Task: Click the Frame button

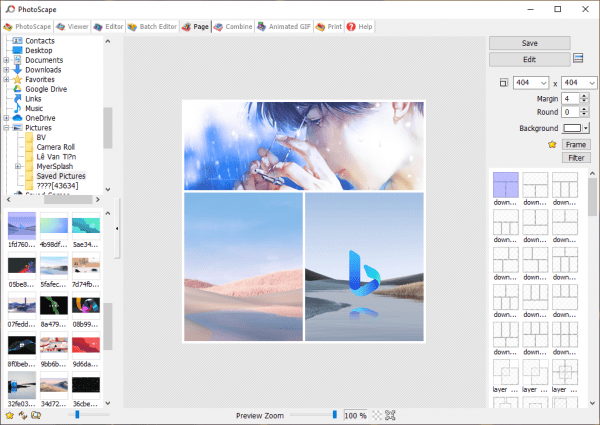Action: pos(576,145)
